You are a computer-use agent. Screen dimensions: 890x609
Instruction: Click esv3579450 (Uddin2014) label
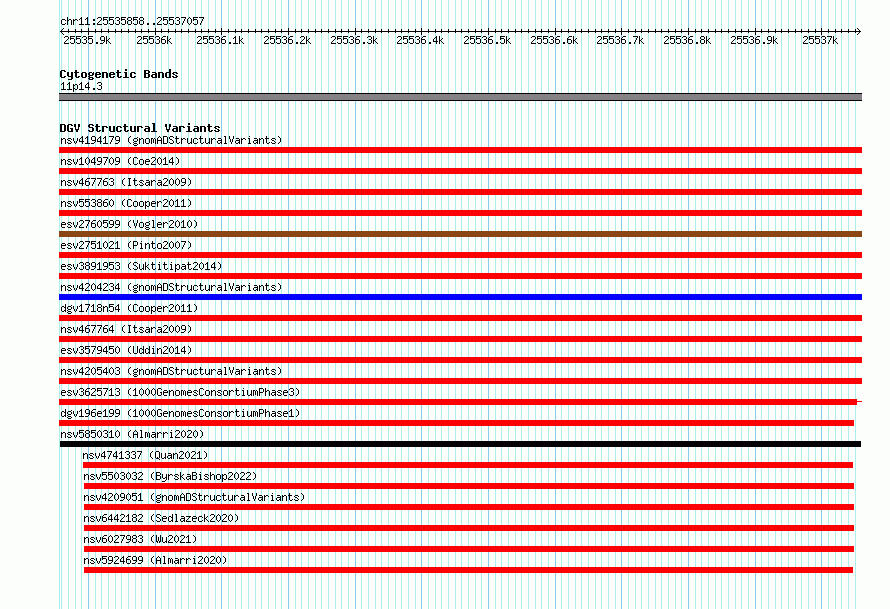click(126, 350)
